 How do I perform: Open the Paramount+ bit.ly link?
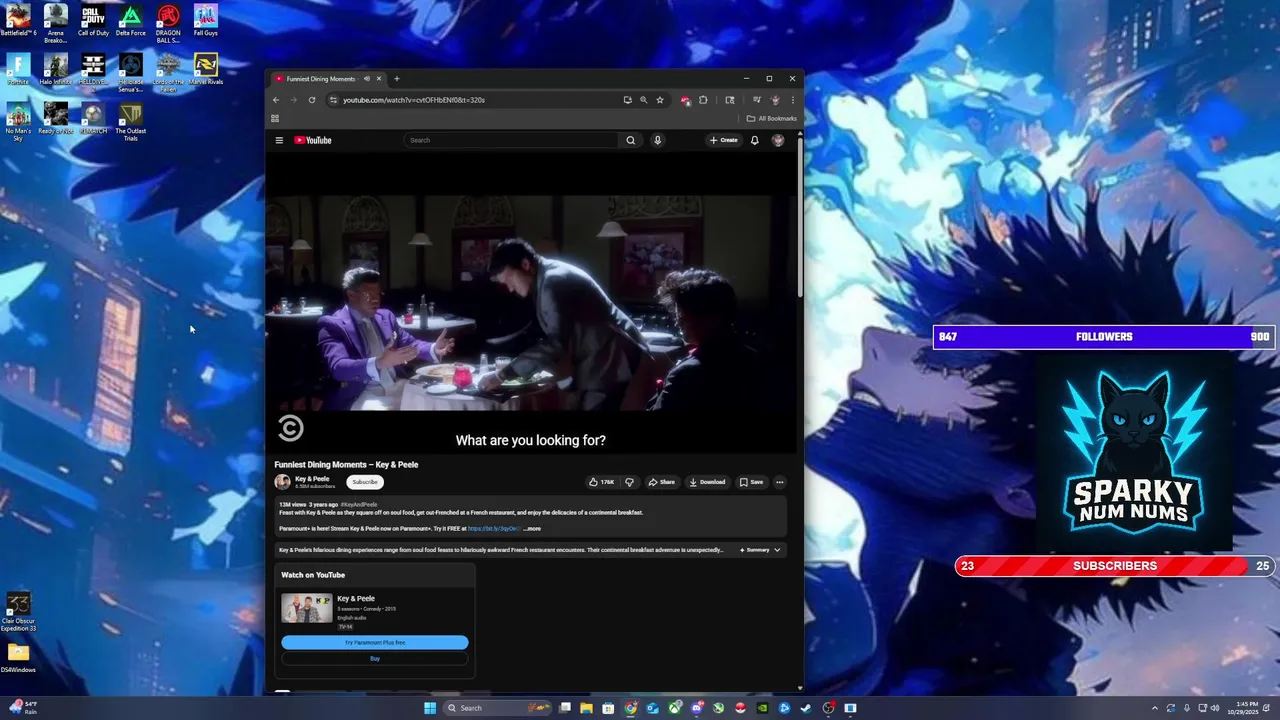pyautogui.click(x=494, y=529)
